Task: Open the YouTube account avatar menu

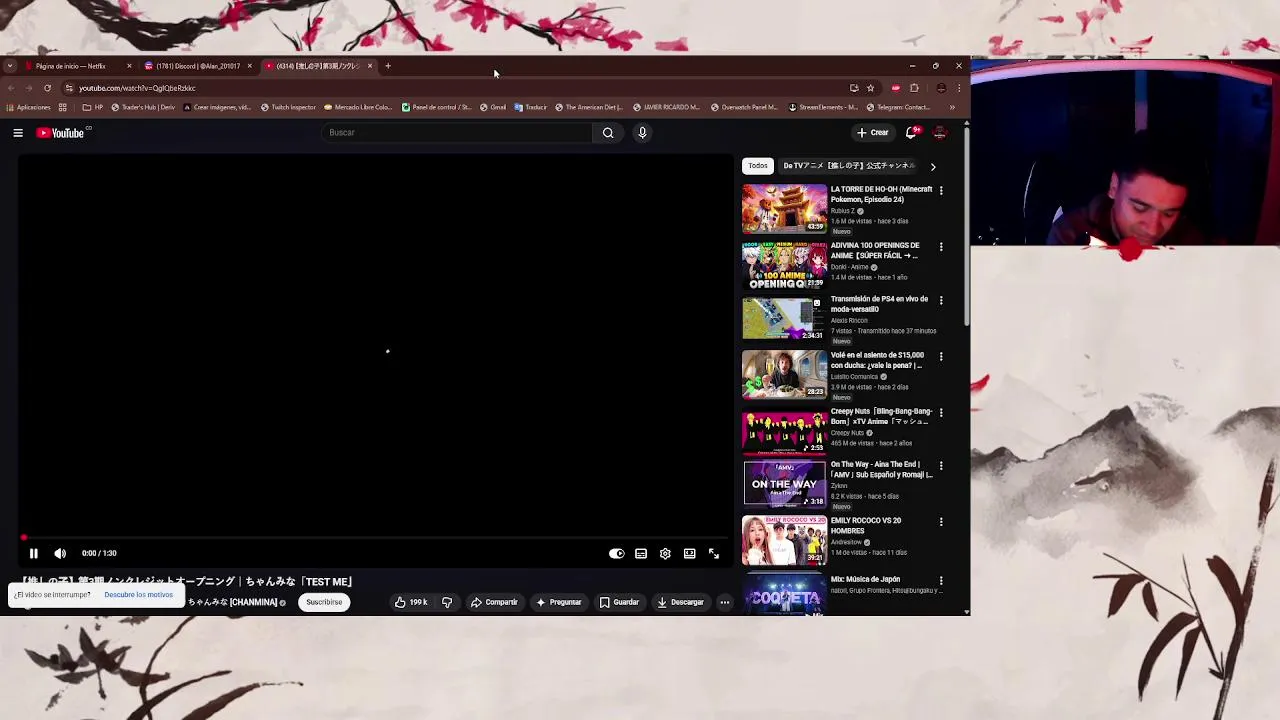Action: tap(940, 132)
